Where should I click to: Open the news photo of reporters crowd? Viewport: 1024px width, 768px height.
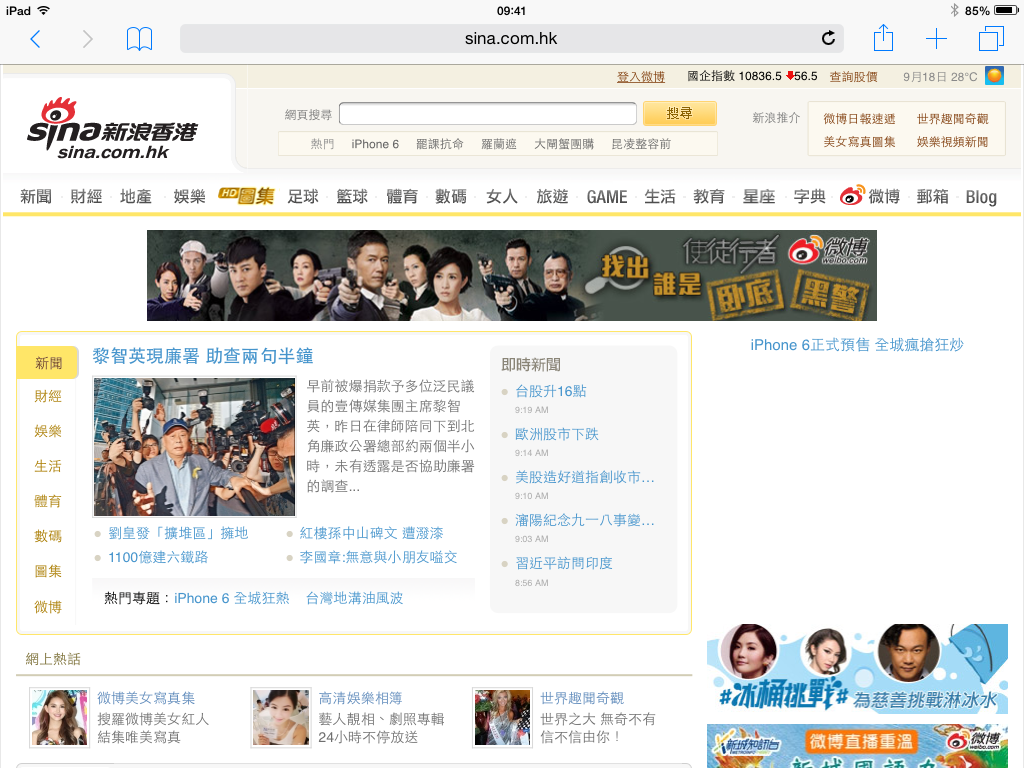coord(194,446)
